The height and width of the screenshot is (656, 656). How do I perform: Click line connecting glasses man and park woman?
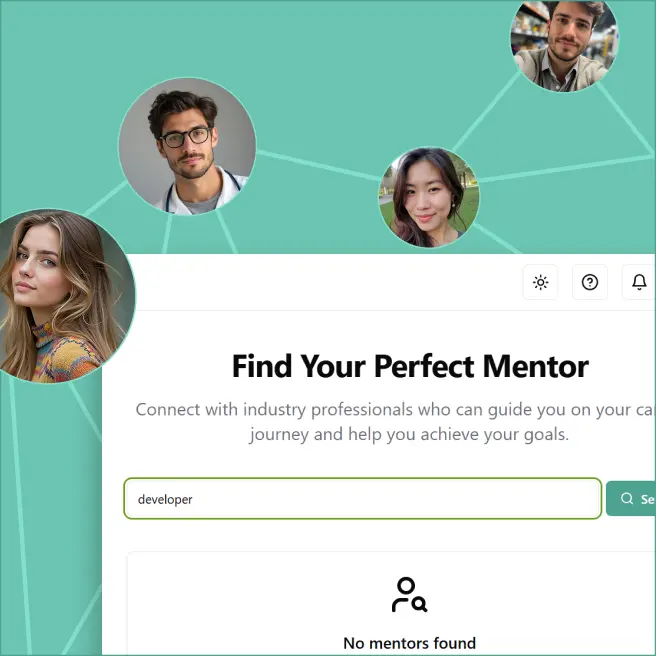(317, 165)
